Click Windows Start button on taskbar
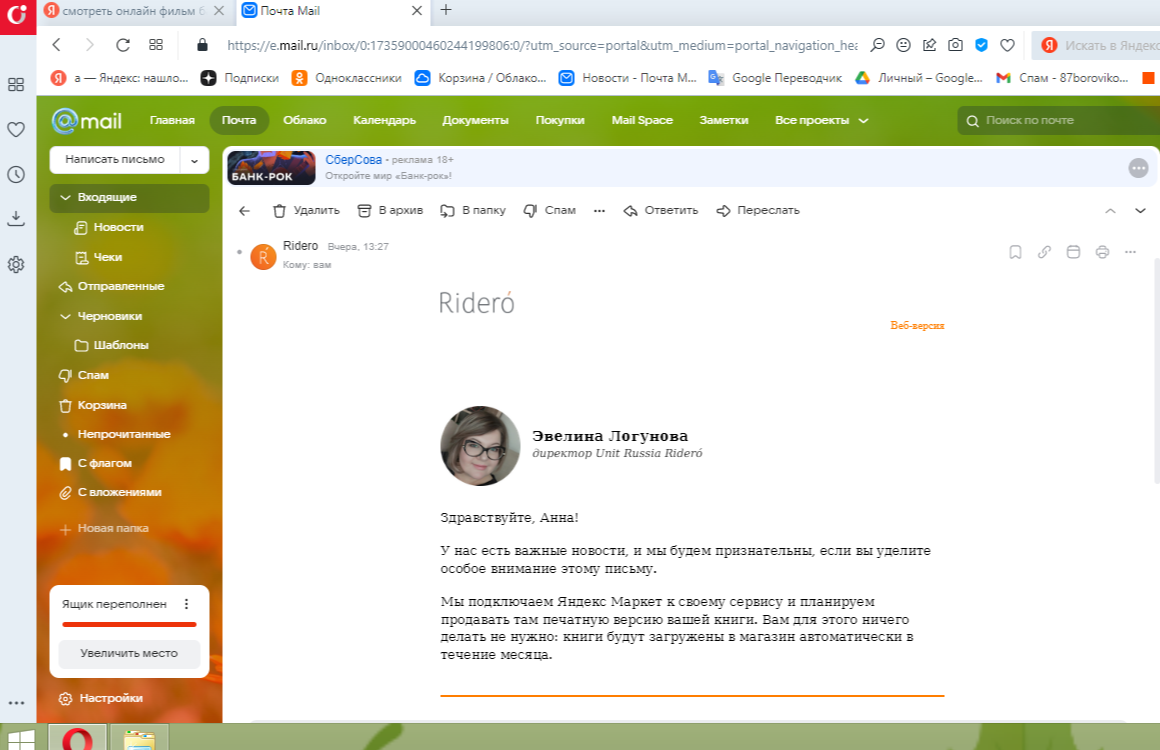1160x750 pixels. (x=19, y=738)
